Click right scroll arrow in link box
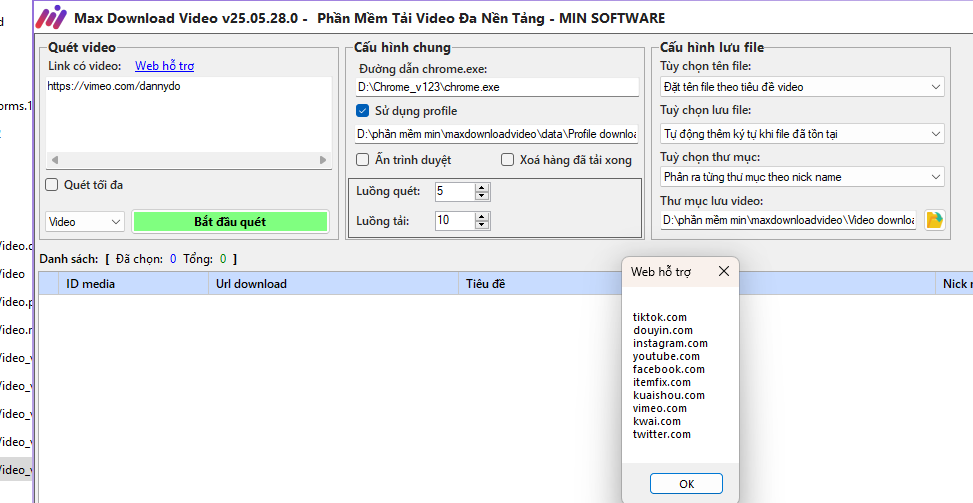The height and width of the screenshot is (503, 973). click(323, 160)
